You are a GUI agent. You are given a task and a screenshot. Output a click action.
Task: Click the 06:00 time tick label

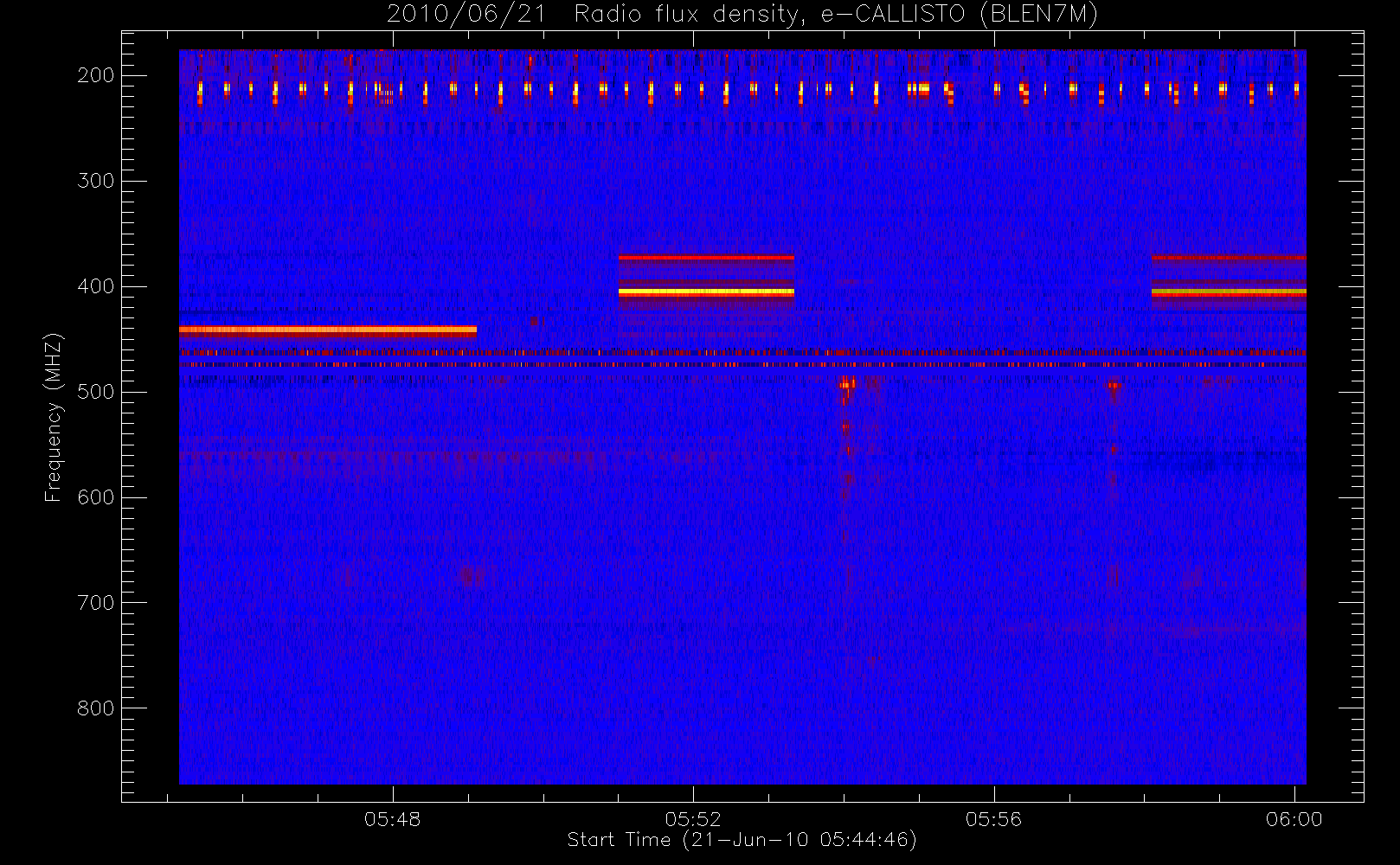tap(1294, 819)
